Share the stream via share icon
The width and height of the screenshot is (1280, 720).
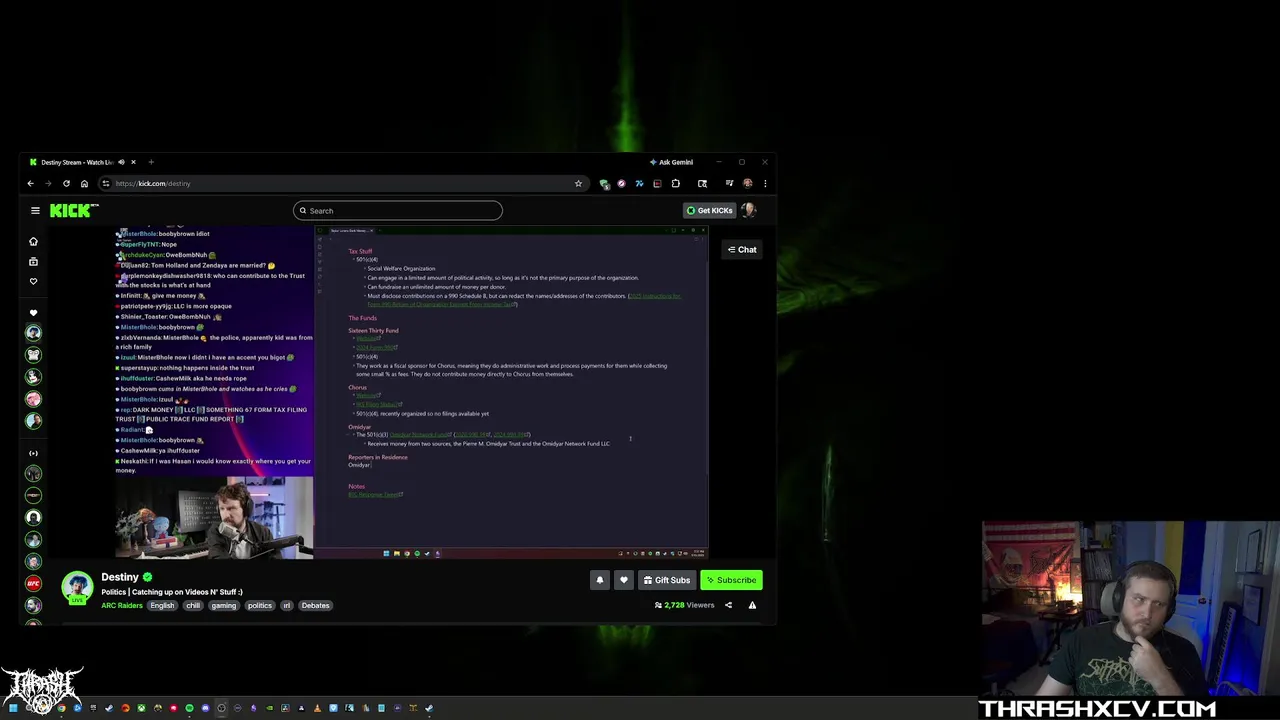click(728, 605)
